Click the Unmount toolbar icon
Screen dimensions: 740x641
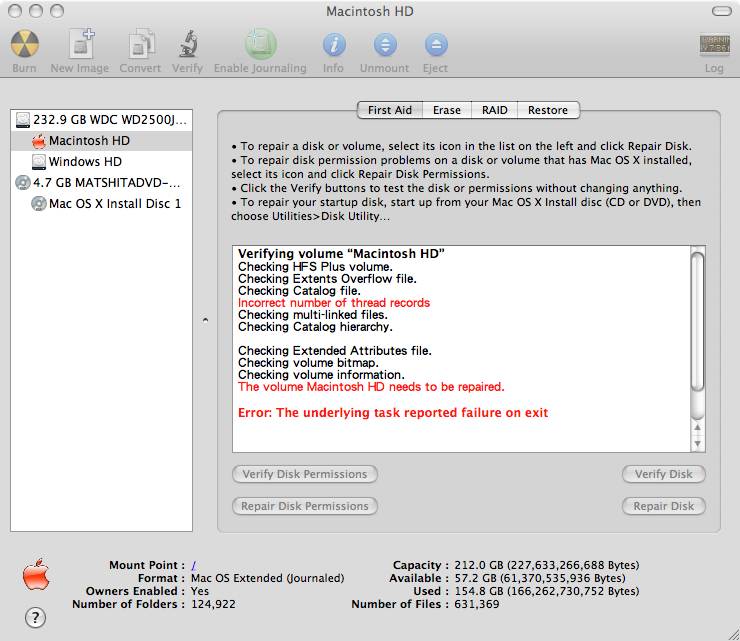[385, 45]
